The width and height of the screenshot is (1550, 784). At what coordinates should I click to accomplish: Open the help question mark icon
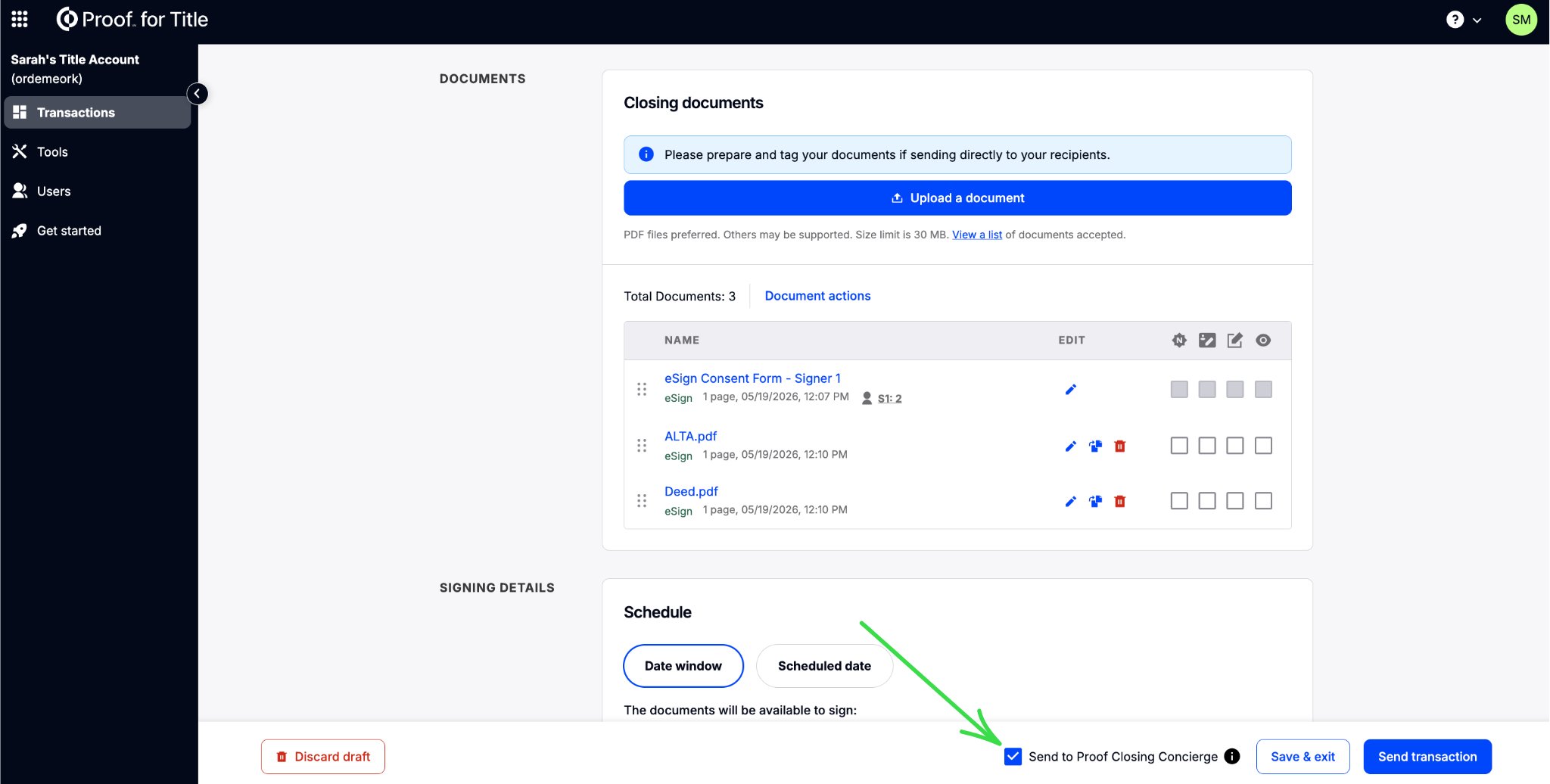pyautogui.click(x=1455, y=20)
